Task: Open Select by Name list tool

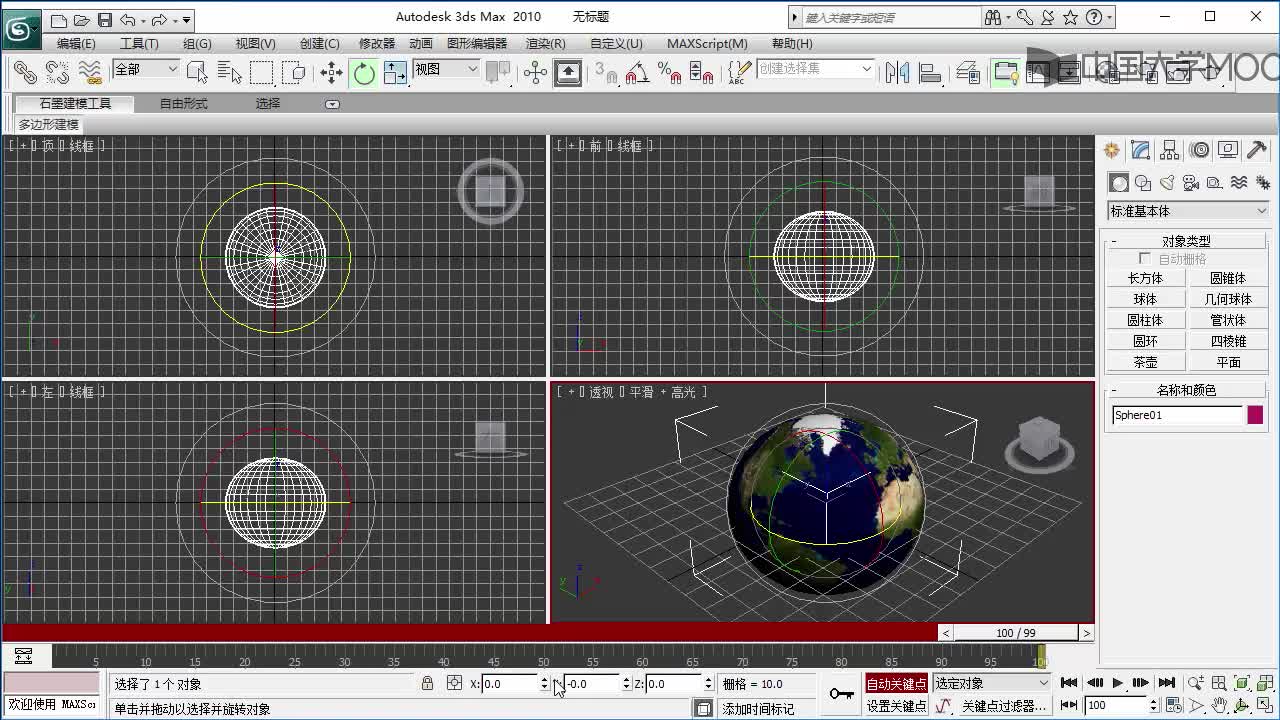Action: point(229,72)
